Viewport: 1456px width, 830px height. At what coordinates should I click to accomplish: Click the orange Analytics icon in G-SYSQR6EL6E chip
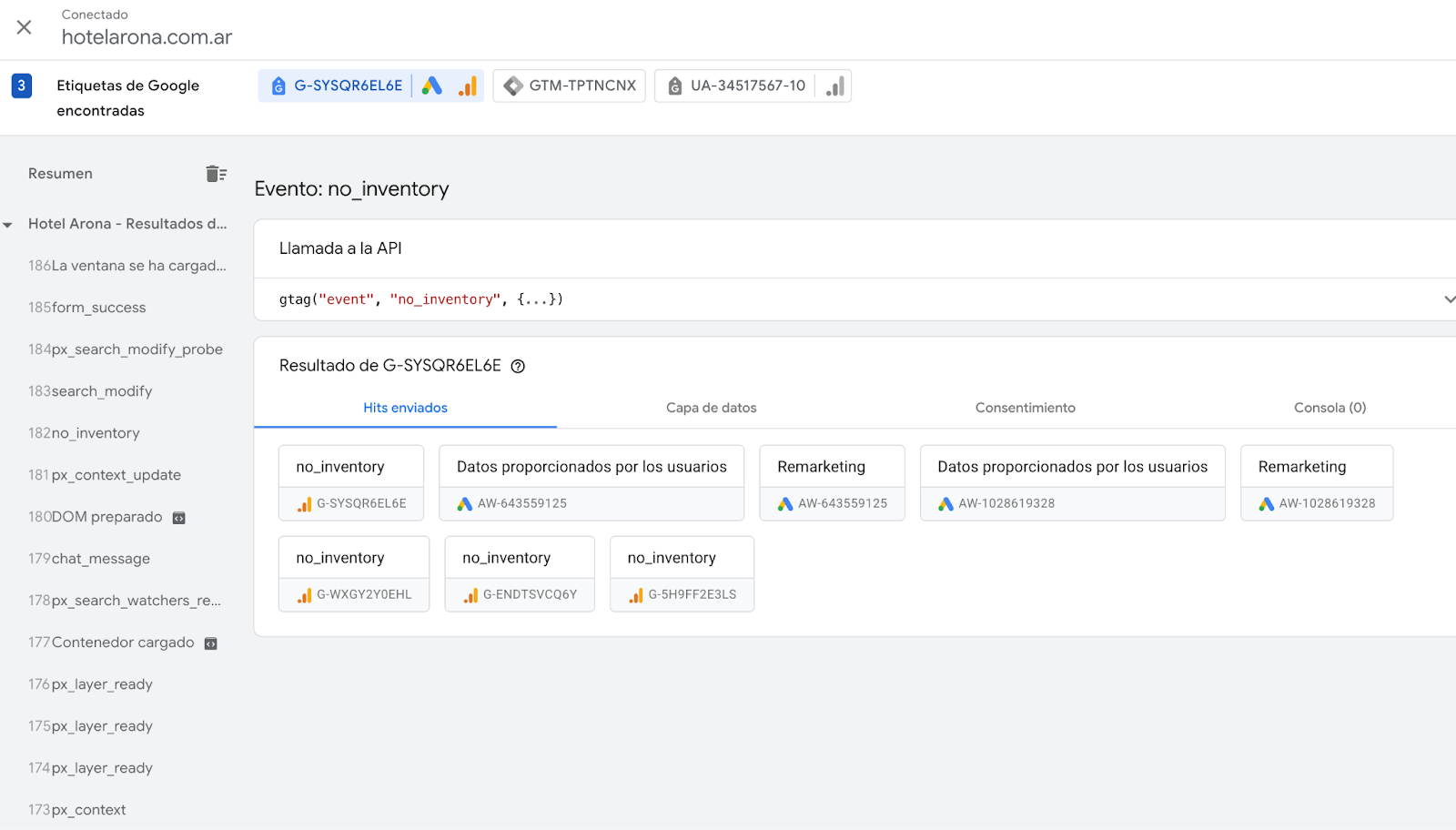point(468,86)
